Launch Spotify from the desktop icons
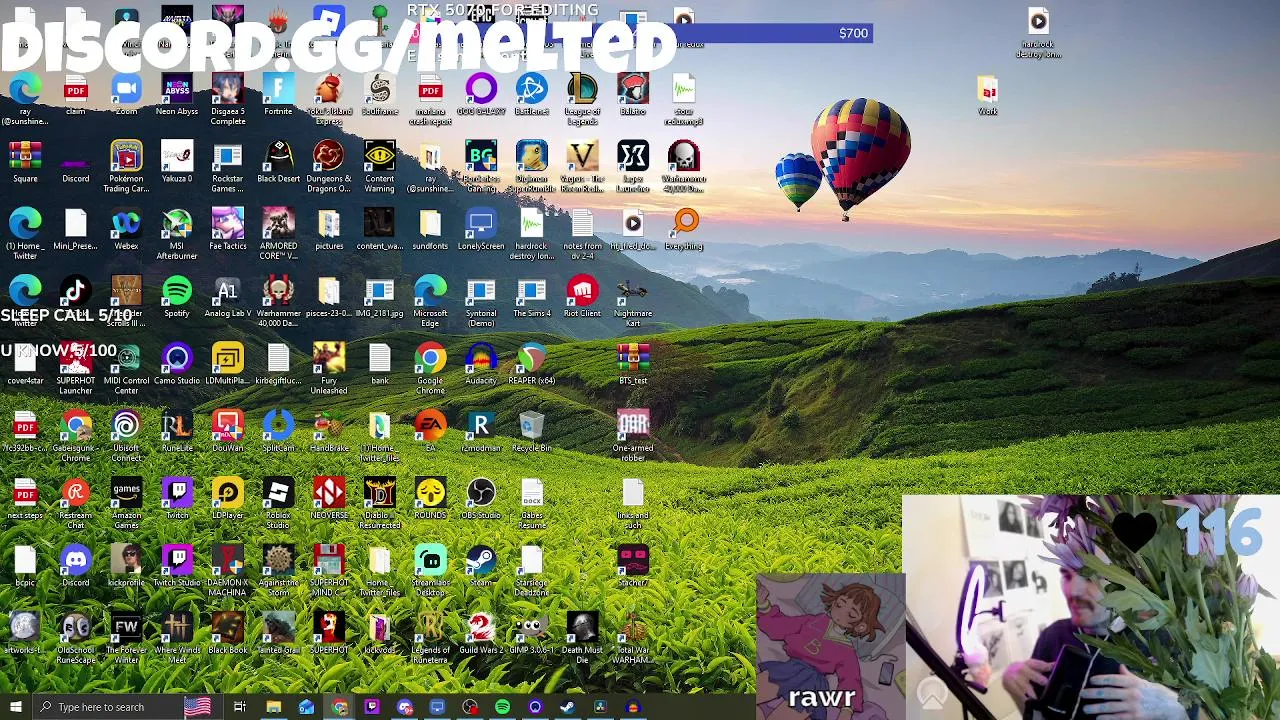Viewport: 1280px width, 720px height. [x=177, y=296]
